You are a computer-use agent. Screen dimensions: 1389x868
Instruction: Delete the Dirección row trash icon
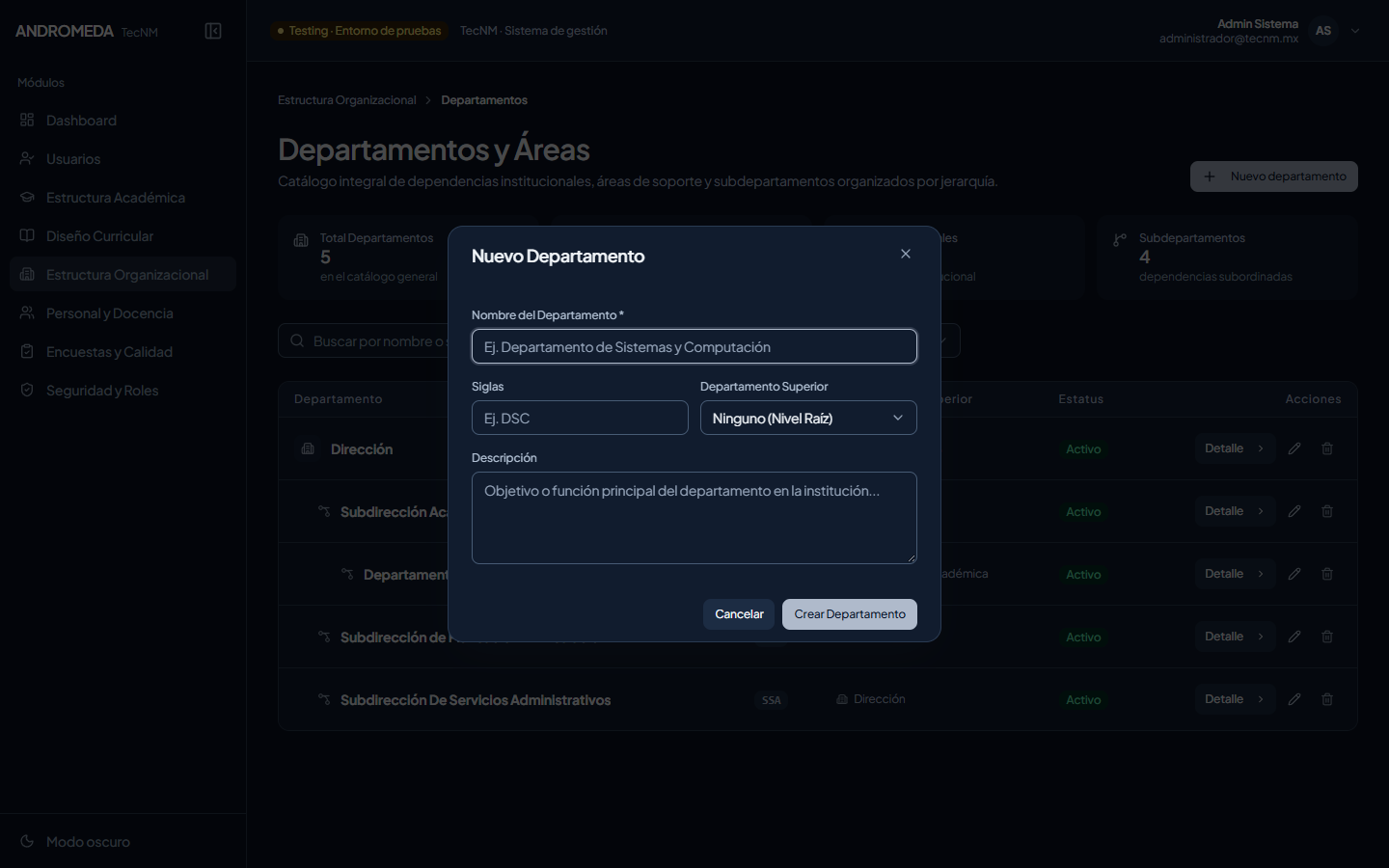(x=1327, y=448)
